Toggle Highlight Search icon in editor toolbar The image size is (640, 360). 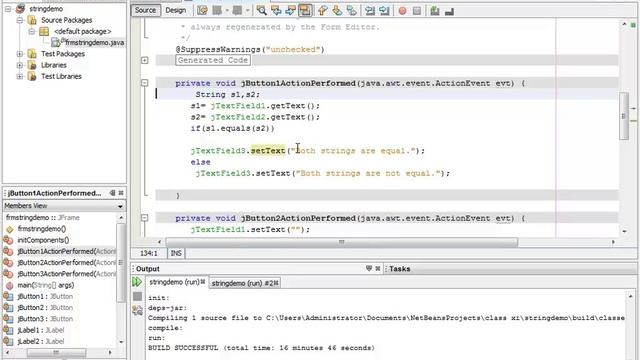[x=305, y=11]
